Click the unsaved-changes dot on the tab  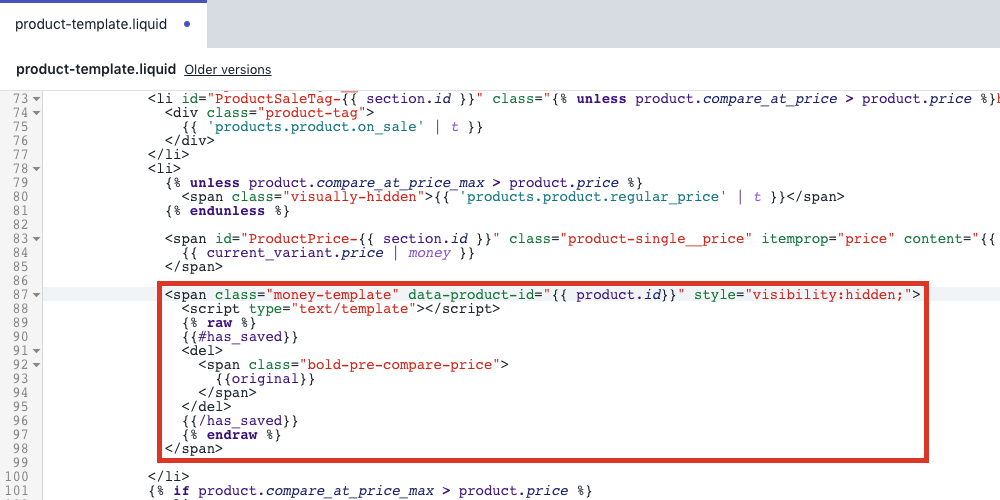tap(187, 24)
